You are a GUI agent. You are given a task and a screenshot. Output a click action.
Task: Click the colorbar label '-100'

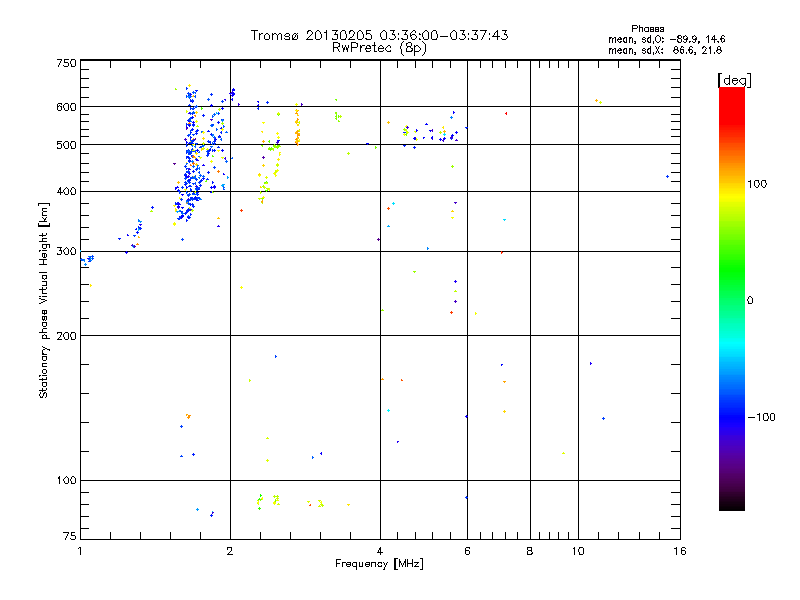tap(761, 417)
